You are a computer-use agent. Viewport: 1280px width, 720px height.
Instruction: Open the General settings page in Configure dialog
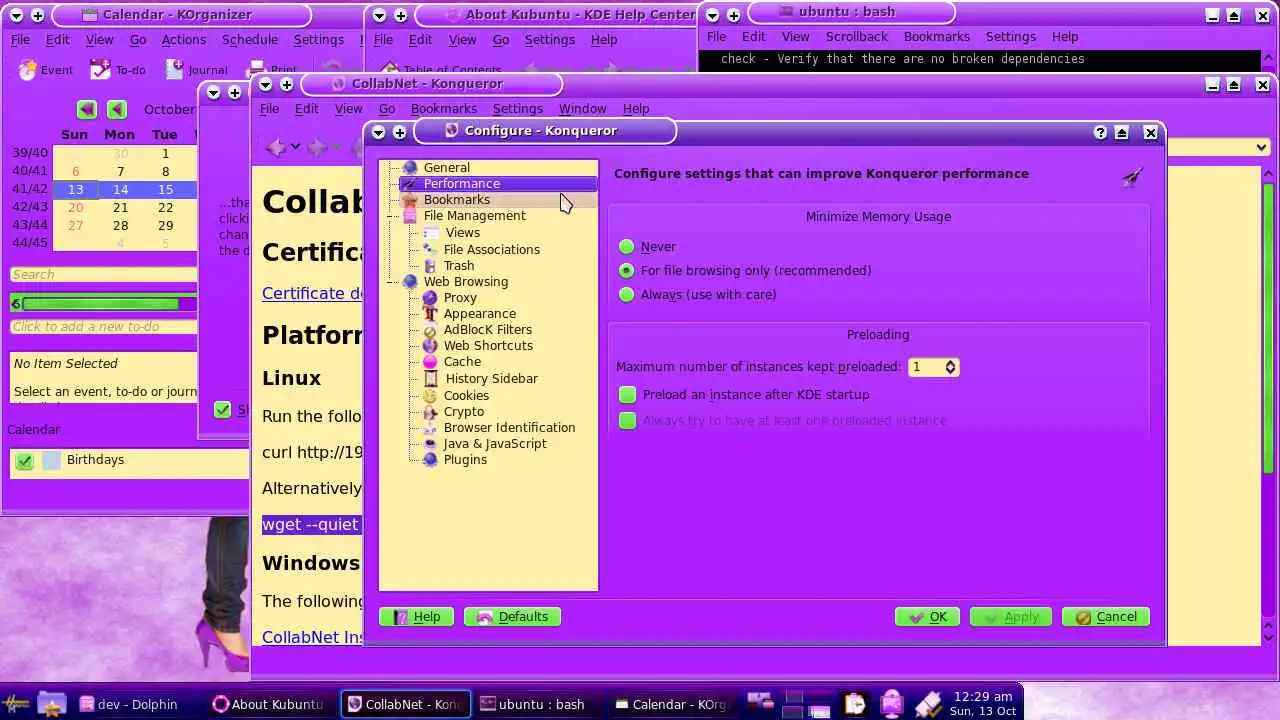[446, 167]
